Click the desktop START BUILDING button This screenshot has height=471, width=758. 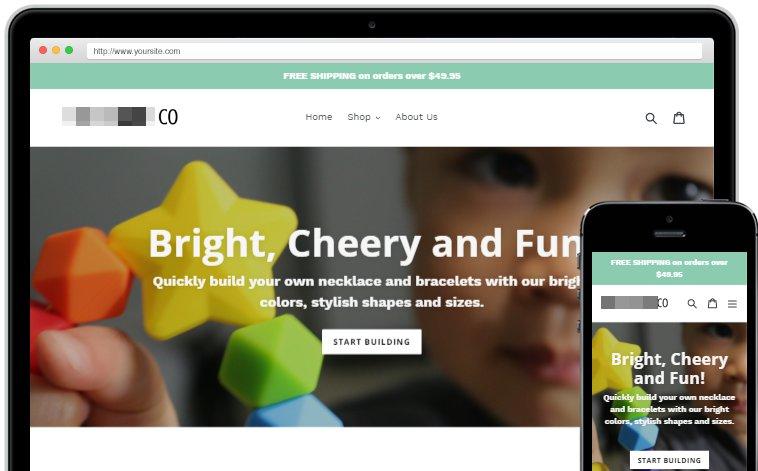coord(372,342)
